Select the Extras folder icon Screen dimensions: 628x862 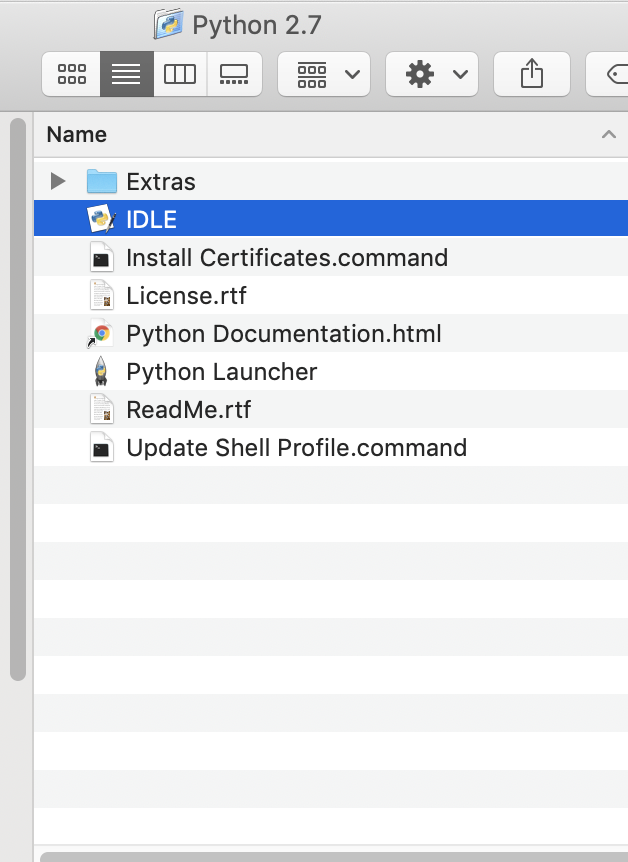102,181
